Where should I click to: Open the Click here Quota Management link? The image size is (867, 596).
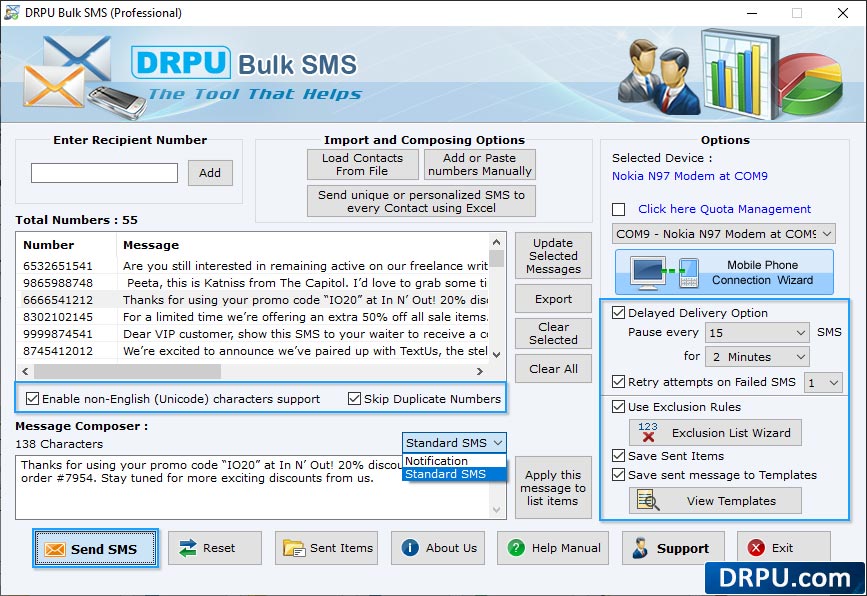[724, 209]
